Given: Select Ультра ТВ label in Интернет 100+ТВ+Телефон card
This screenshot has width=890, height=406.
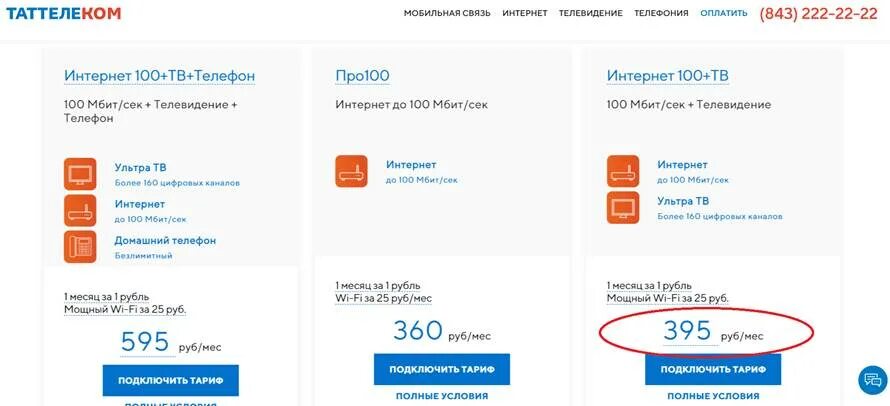Looking at the screenshot, I should coord(140,168).
